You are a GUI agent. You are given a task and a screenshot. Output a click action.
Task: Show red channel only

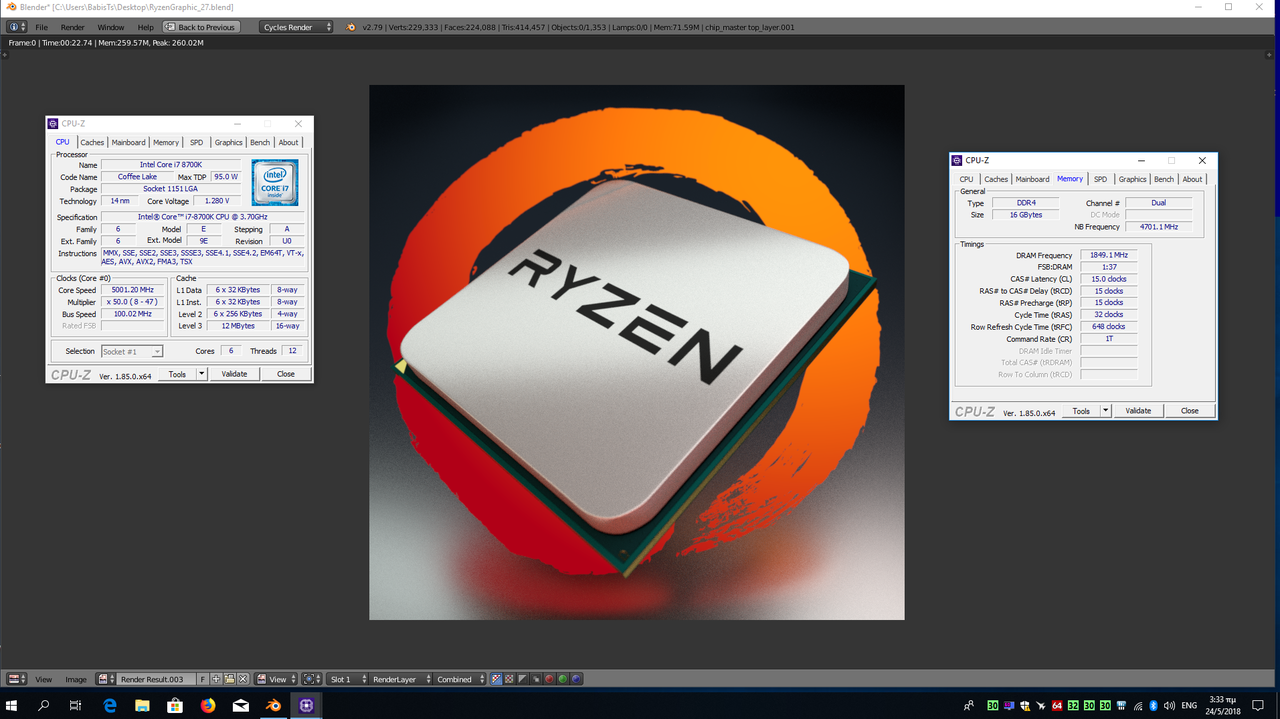coord(549,679)
